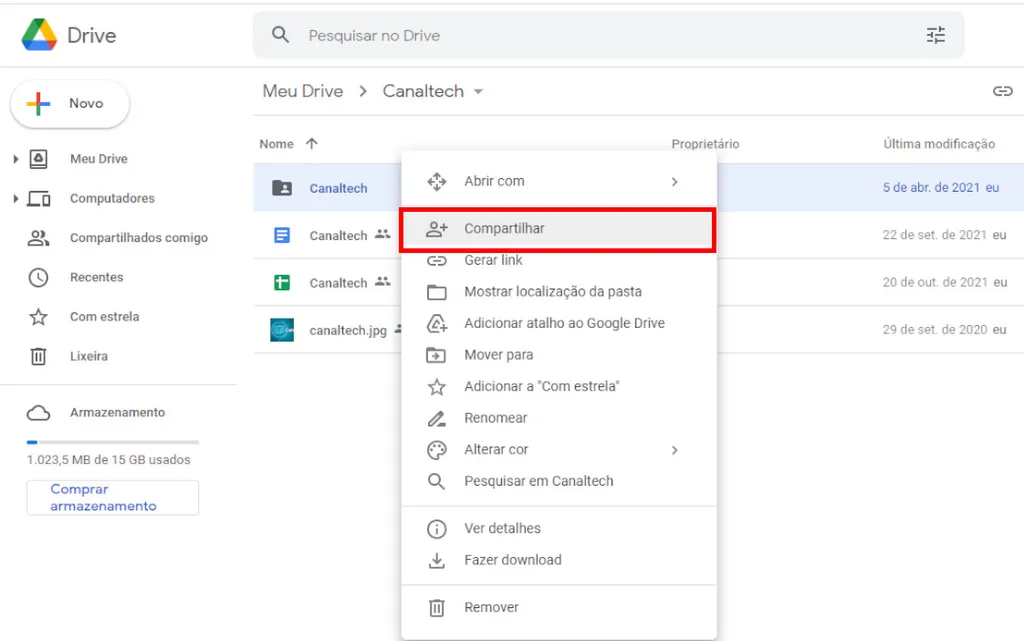
Task: Click the canaltech.jpg image thumbnail
Action: (x=282, y=330)
